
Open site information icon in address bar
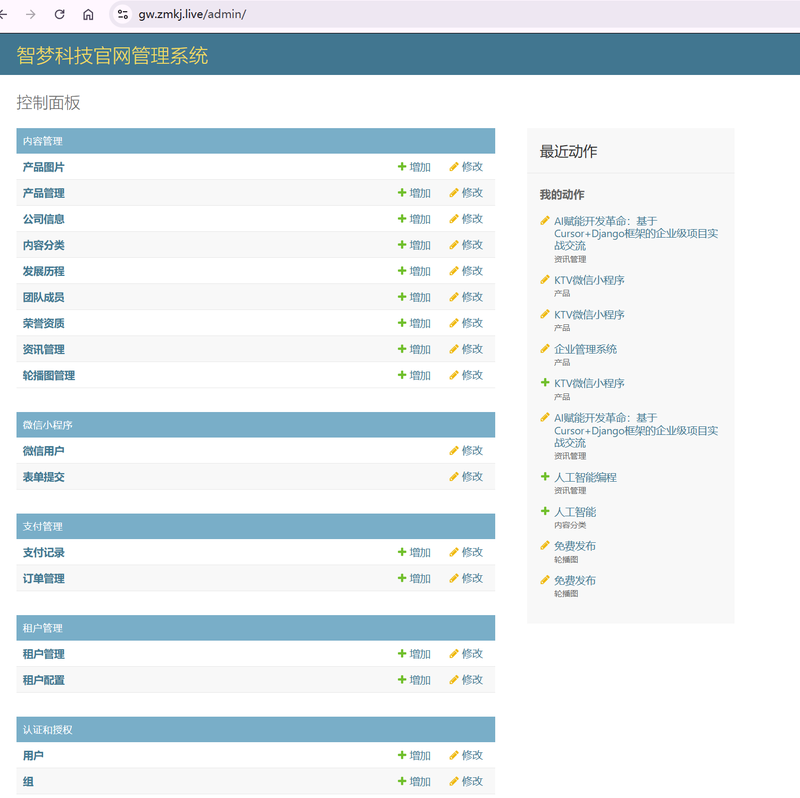pos(122,14)
